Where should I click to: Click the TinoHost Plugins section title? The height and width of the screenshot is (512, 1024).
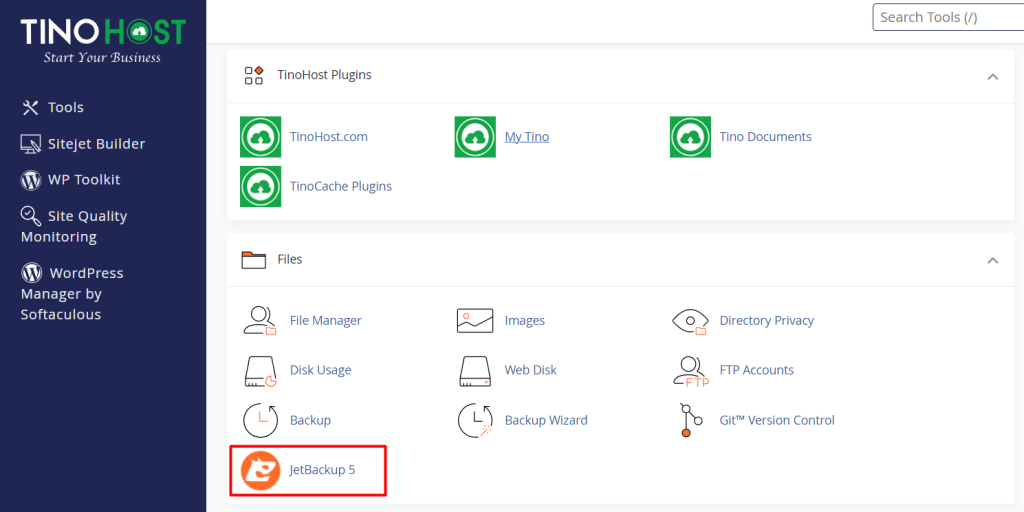pyautogui.click(x=325, y=75)
